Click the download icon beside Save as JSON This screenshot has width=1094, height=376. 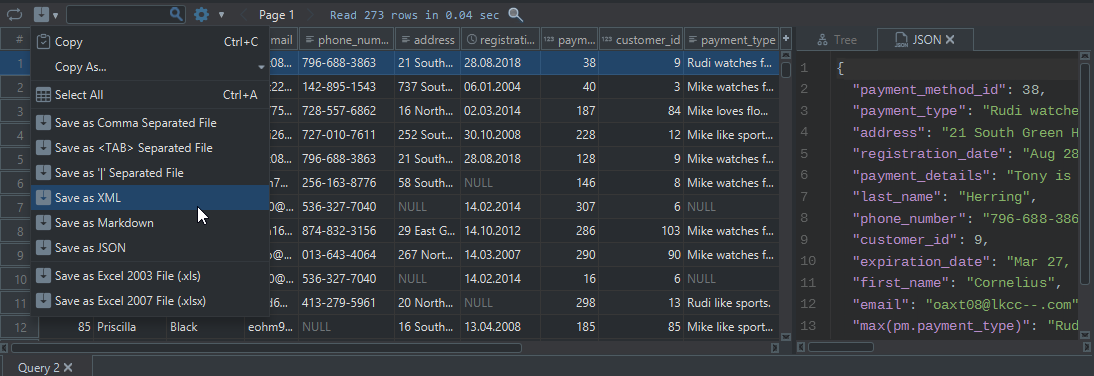point(43,248)
